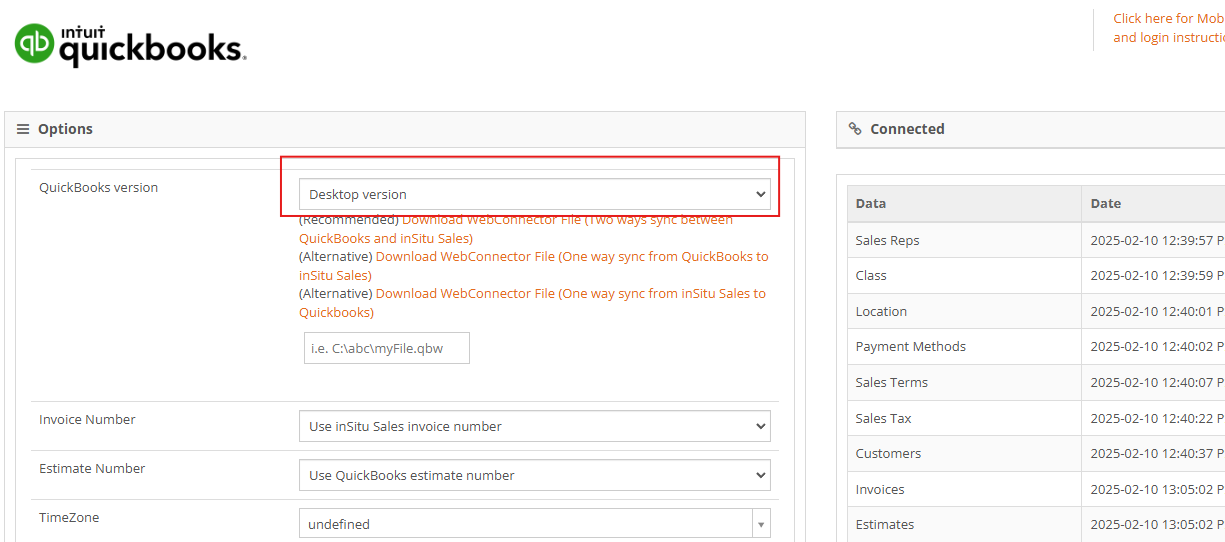Click the TimeZone label
This screenshot has height=542, width=1225.
[x=69, y=517]
